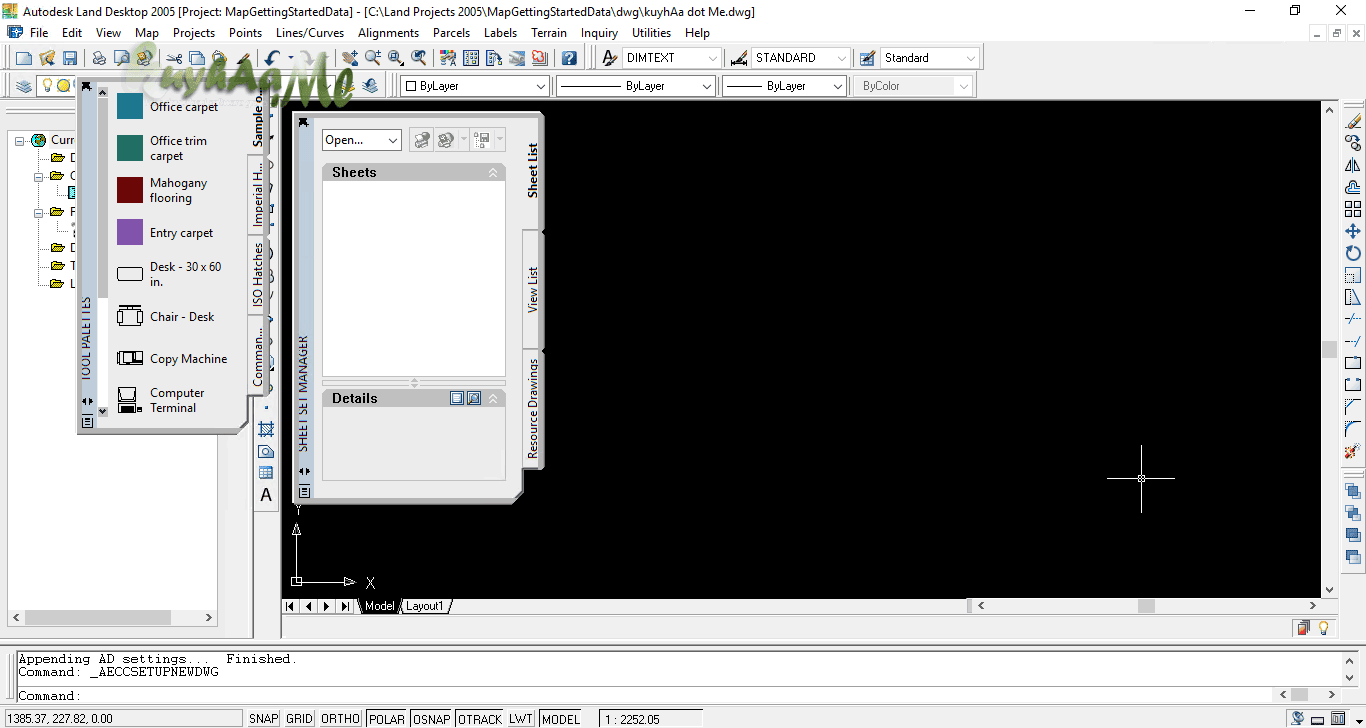Click the Text Style icon beside DIMTEXT
The image size is (1366, 728).
pyautogui.click(x=609, y=58)
